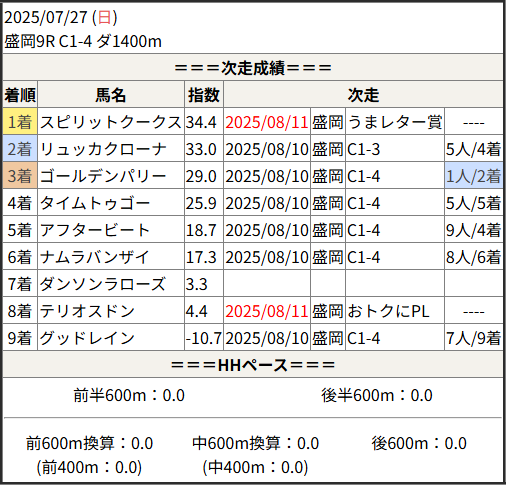Open ナムラバンザイ horse entry
This screenshot has height=485, width=506.
95,257
